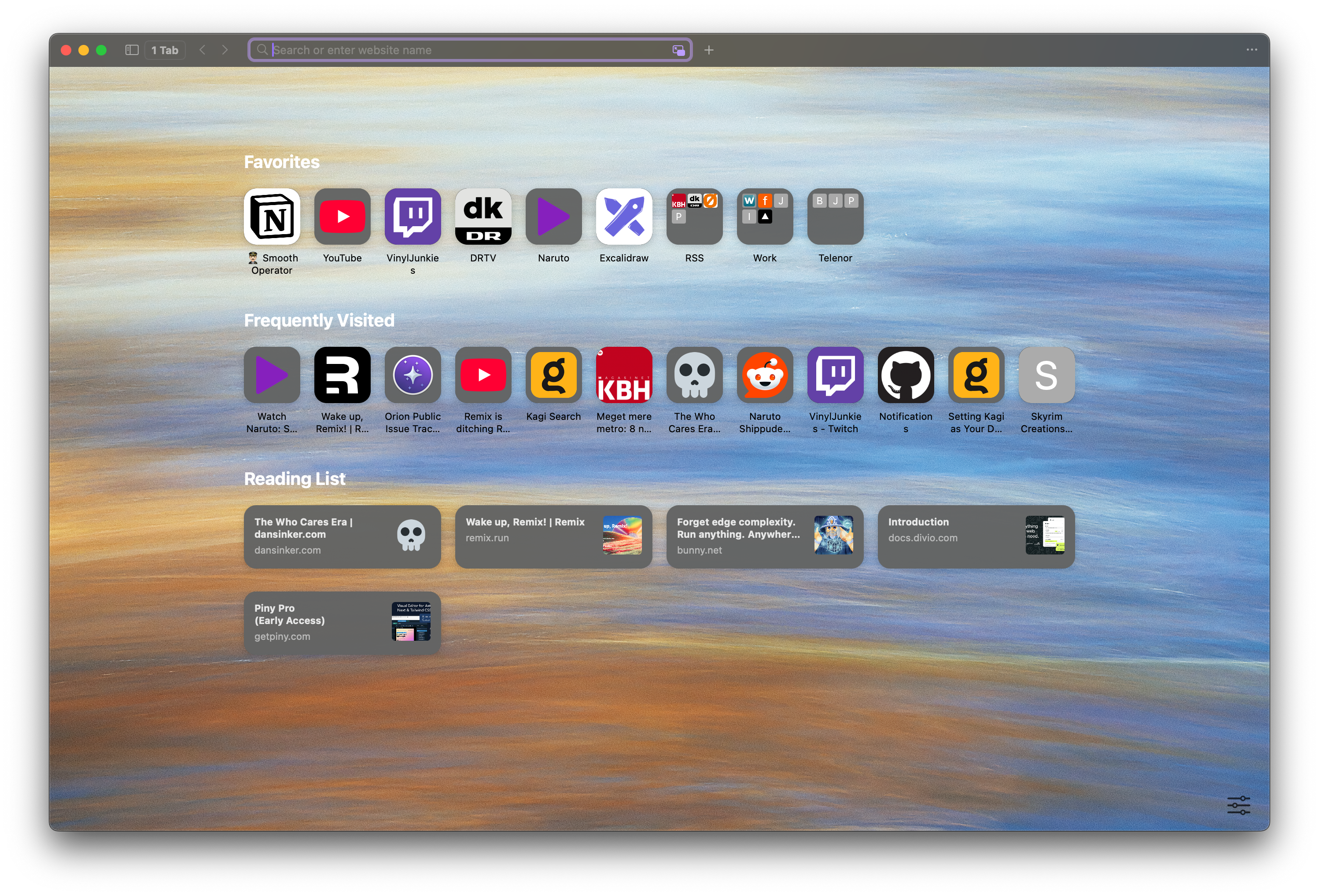Open the GitHub Notifications shortcut
The width and height of the screenshot is (1319, 896).
pos(905,375)
